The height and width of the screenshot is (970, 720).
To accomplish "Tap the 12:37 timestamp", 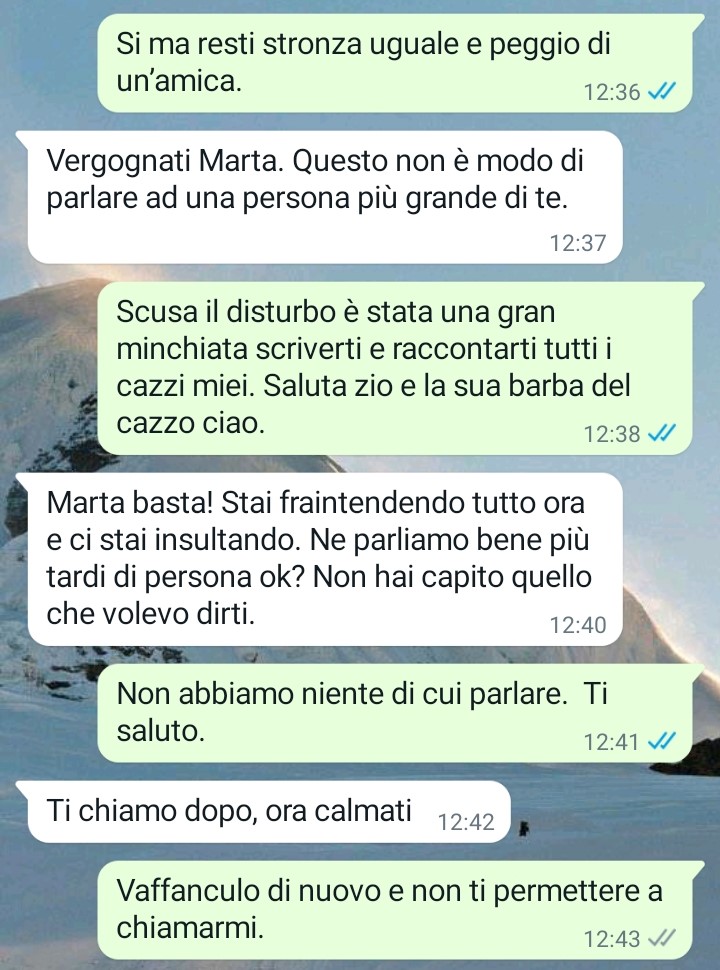I will coord(578,243).
